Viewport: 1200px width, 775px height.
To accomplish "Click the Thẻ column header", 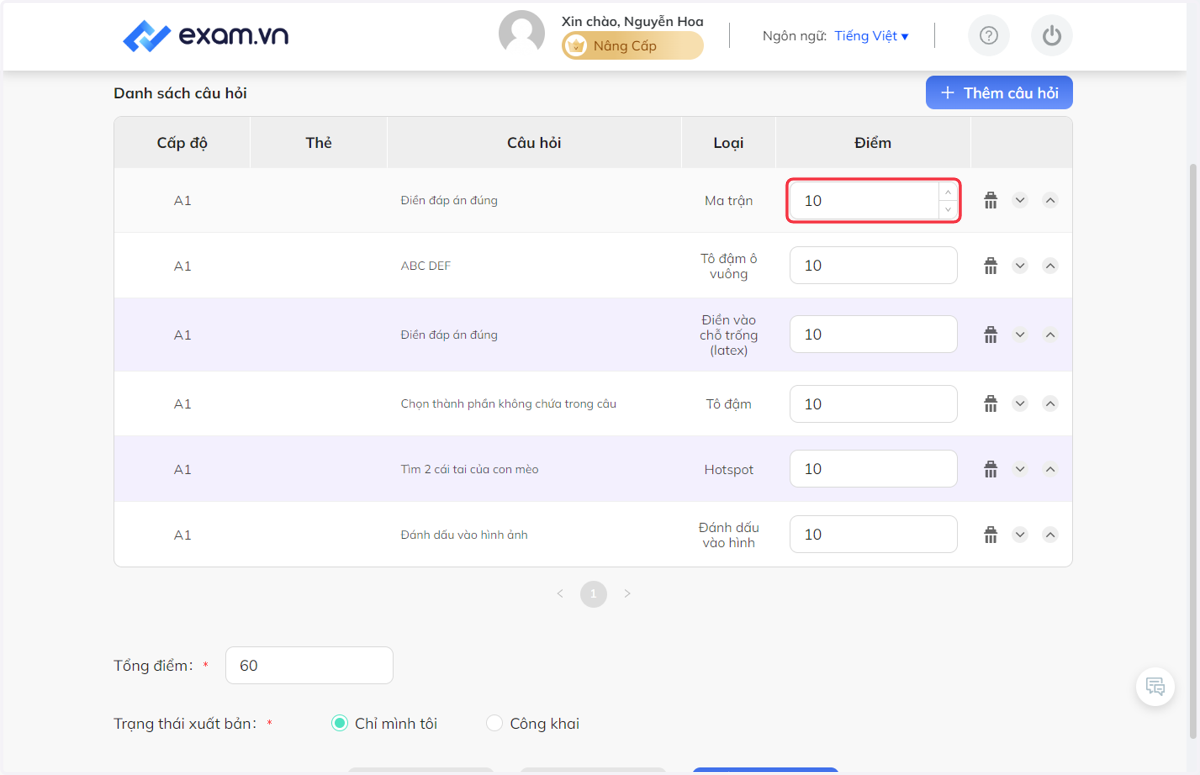I will pyautogui.click(x=318, y=143).
